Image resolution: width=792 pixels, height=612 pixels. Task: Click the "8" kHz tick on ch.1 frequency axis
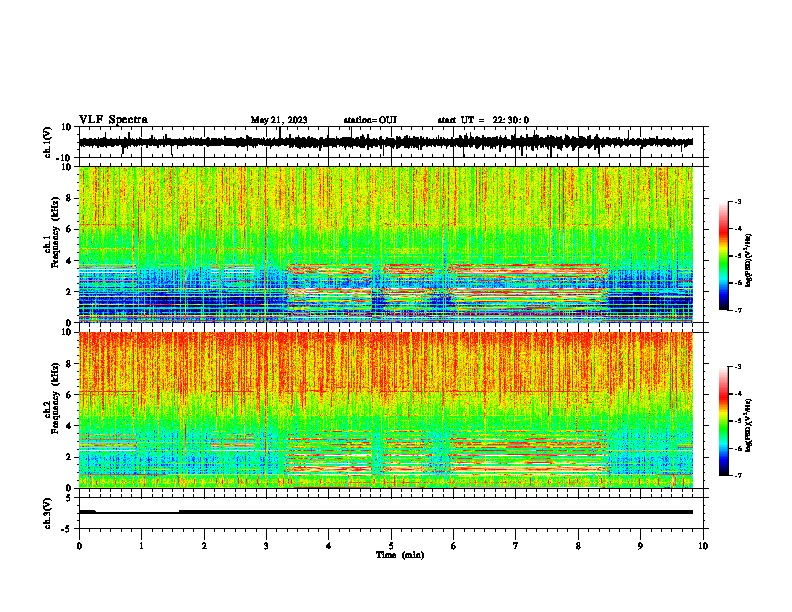point(69,198)
